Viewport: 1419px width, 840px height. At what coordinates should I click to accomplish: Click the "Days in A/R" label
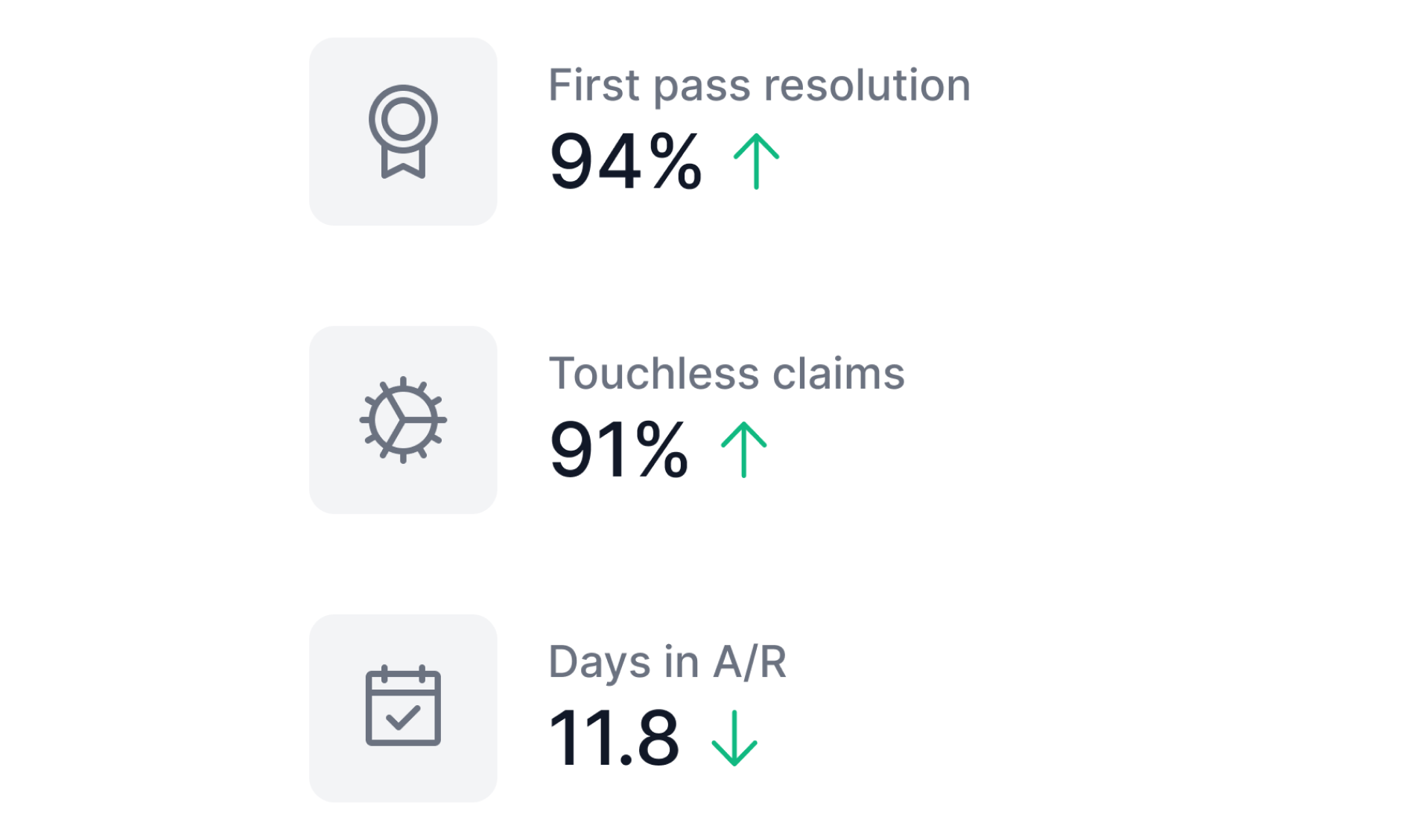coord(667,661)
